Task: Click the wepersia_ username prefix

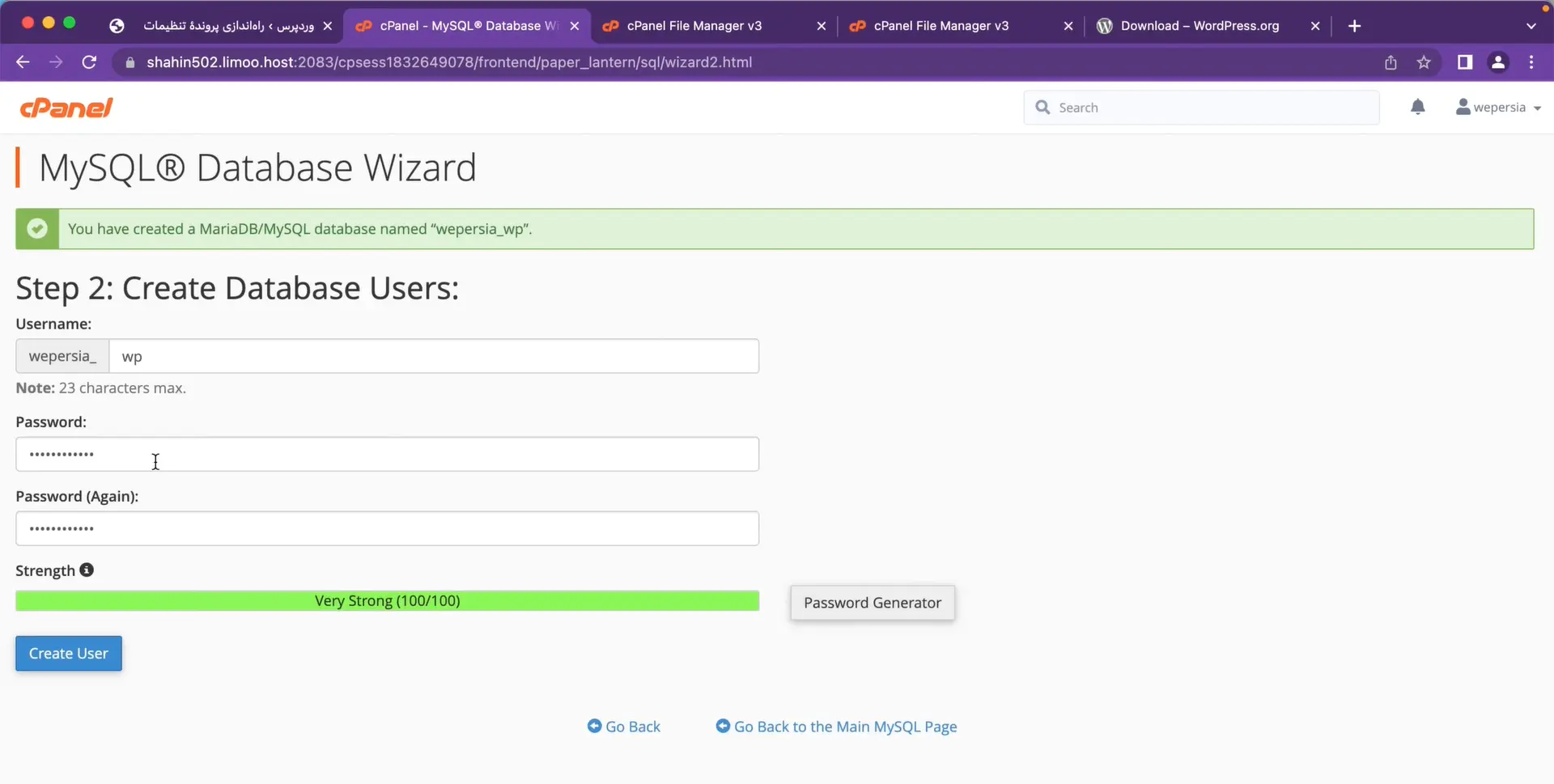Action: point(62,356)
